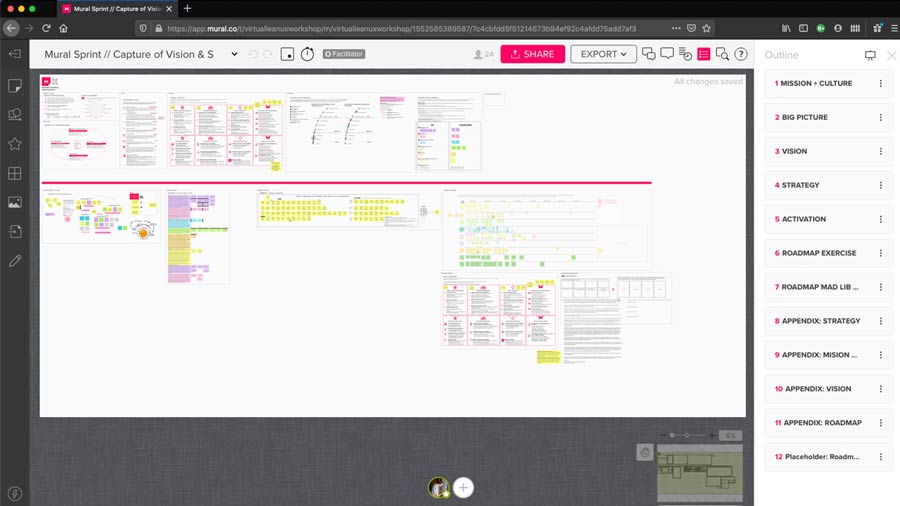Viewport: 900px width, 506px height.
Task: Toggle presentation mode in Outline header
Action: click(x=869, y=55)
